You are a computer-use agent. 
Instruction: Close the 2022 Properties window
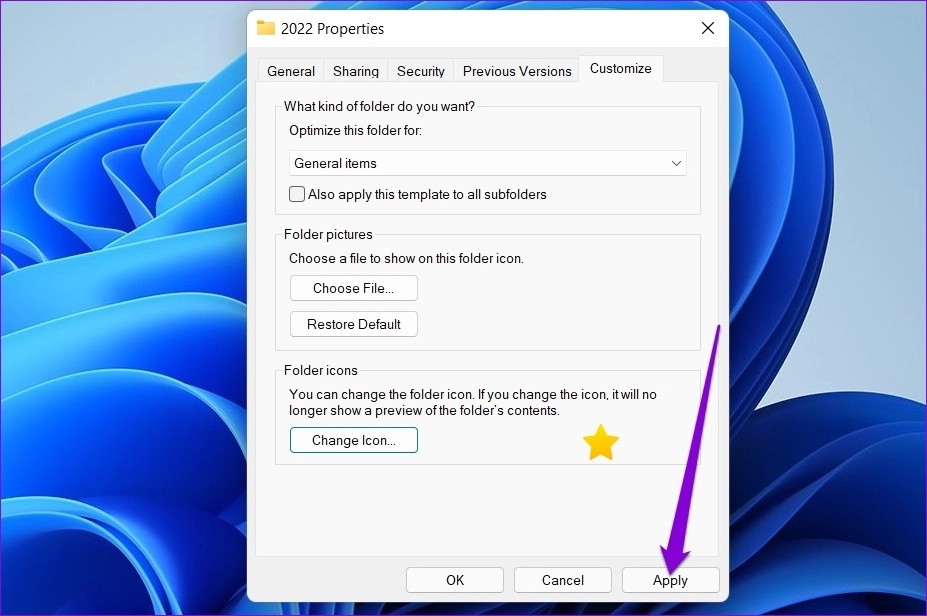[707, 28]
